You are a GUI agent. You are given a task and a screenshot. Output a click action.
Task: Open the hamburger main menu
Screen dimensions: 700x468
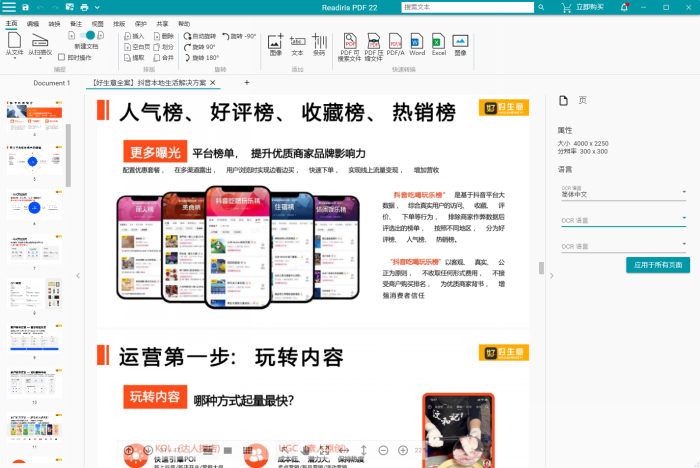[x=9, y=7]
